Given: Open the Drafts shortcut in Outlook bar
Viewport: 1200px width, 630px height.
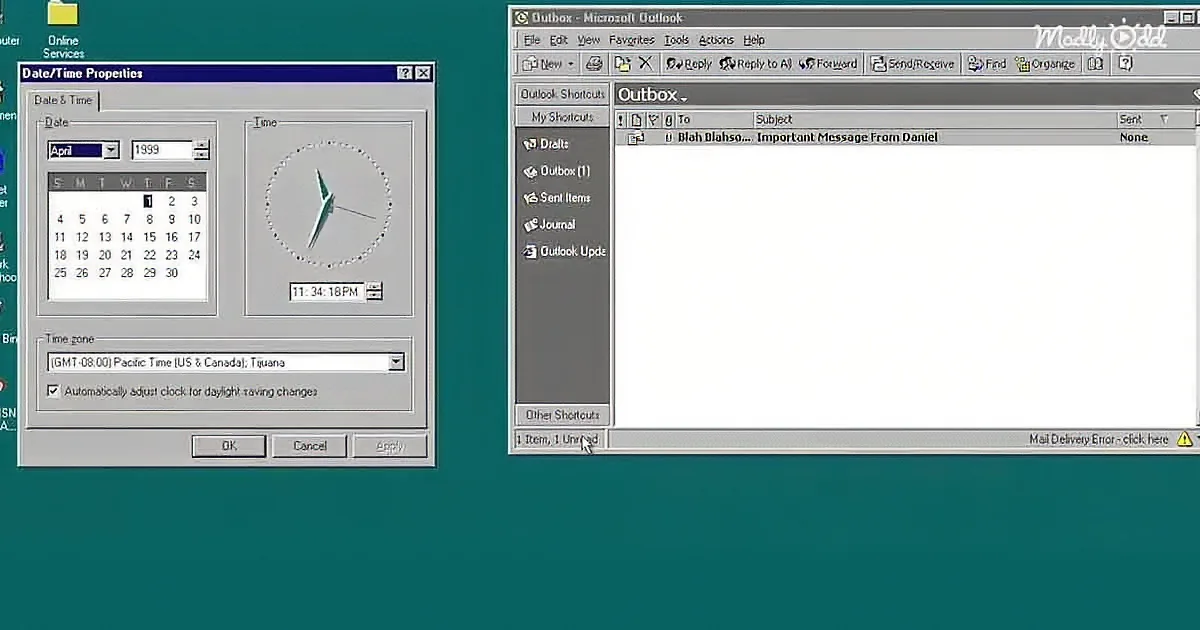Looking at the screenshot, I should click(546, 144).
